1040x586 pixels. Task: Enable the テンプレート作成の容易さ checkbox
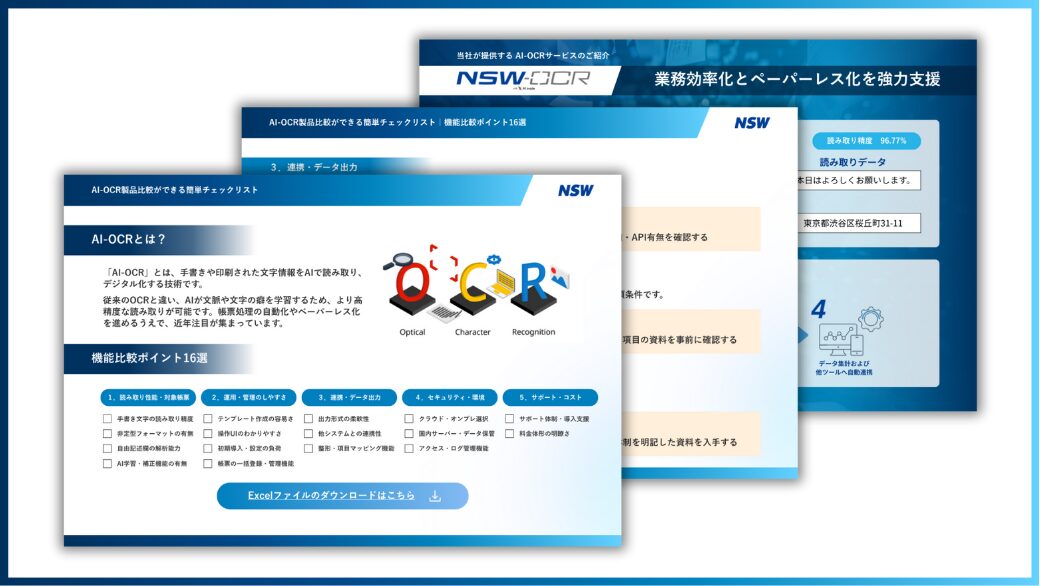(x=208, y=419)
